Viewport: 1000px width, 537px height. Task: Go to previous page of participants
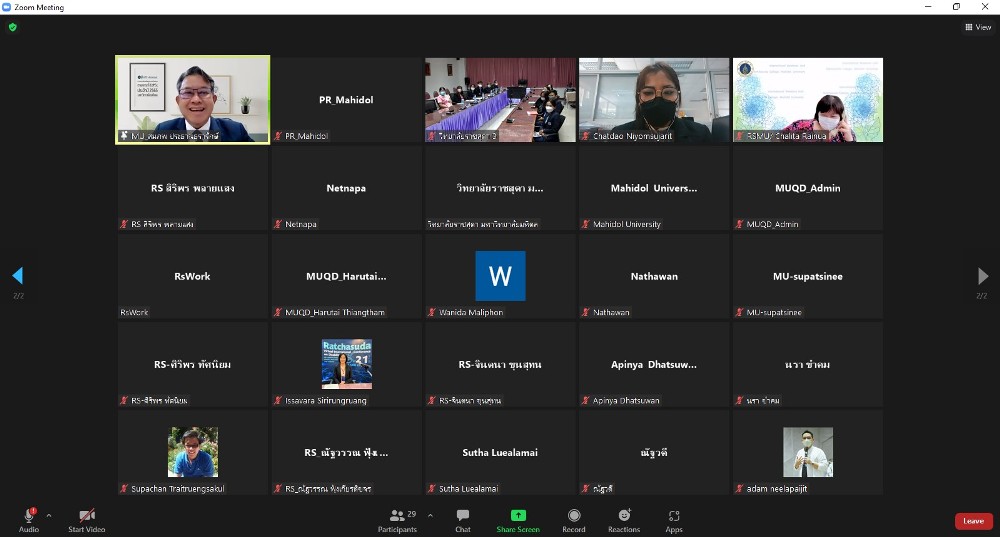point(17,276)
